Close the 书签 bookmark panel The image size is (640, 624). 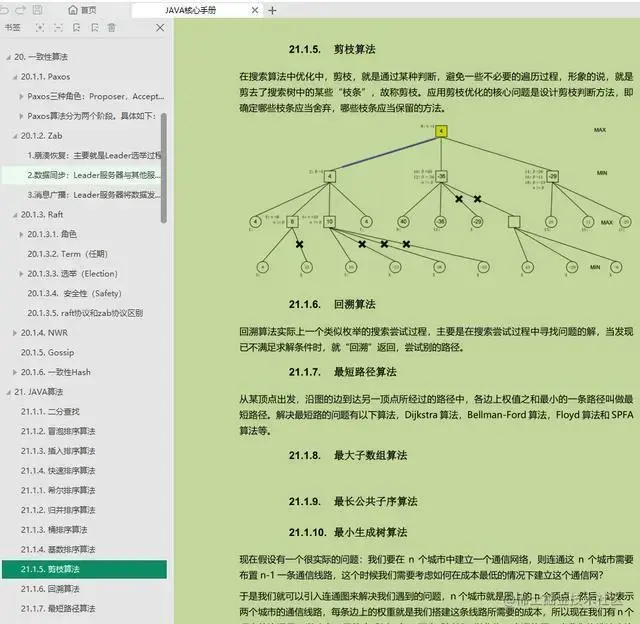pyautogui.click(x=160, y=28)
